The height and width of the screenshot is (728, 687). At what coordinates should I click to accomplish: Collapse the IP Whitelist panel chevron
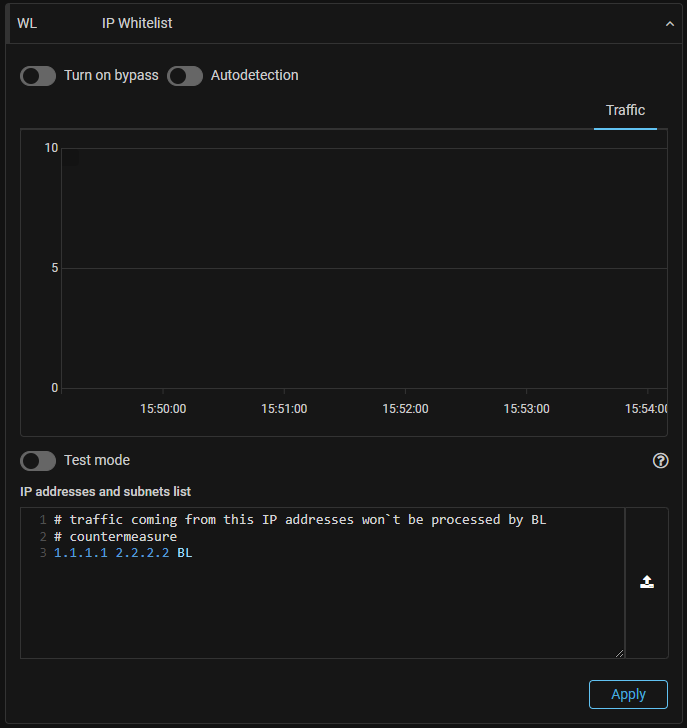click(x=669, y=24)
